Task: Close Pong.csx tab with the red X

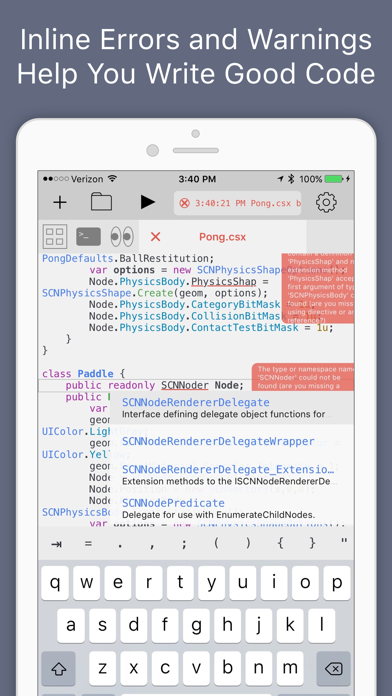Action: 155,237
